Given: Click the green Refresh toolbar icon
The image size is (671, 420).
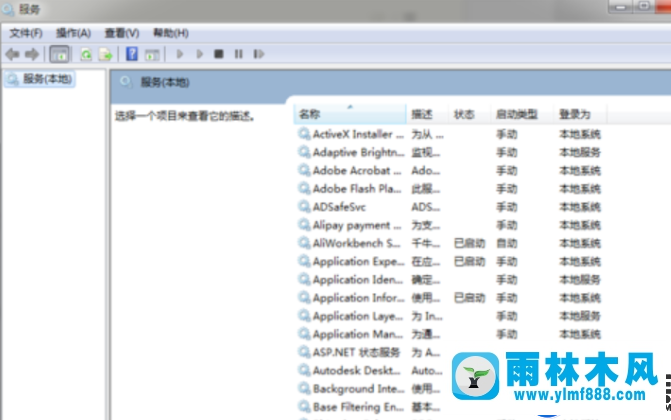Looking at the screenshot, I should point(86,54).
